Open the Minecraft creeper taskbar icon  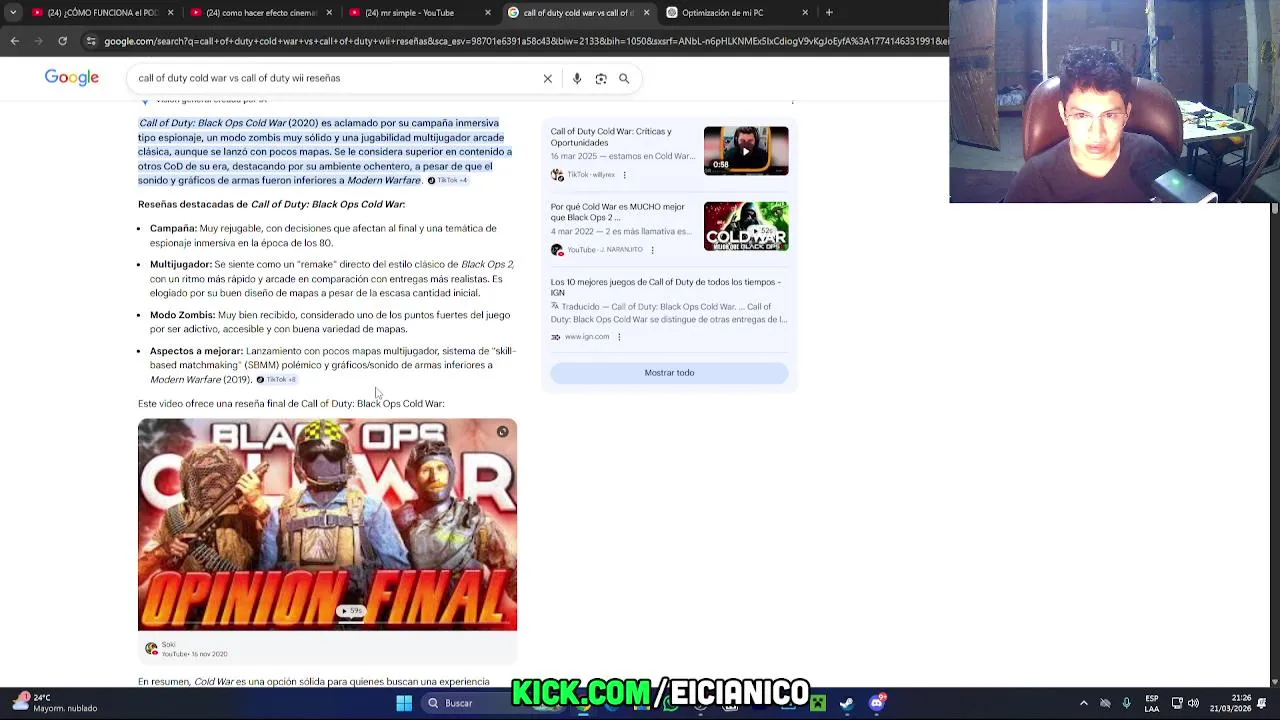[818, 703]
